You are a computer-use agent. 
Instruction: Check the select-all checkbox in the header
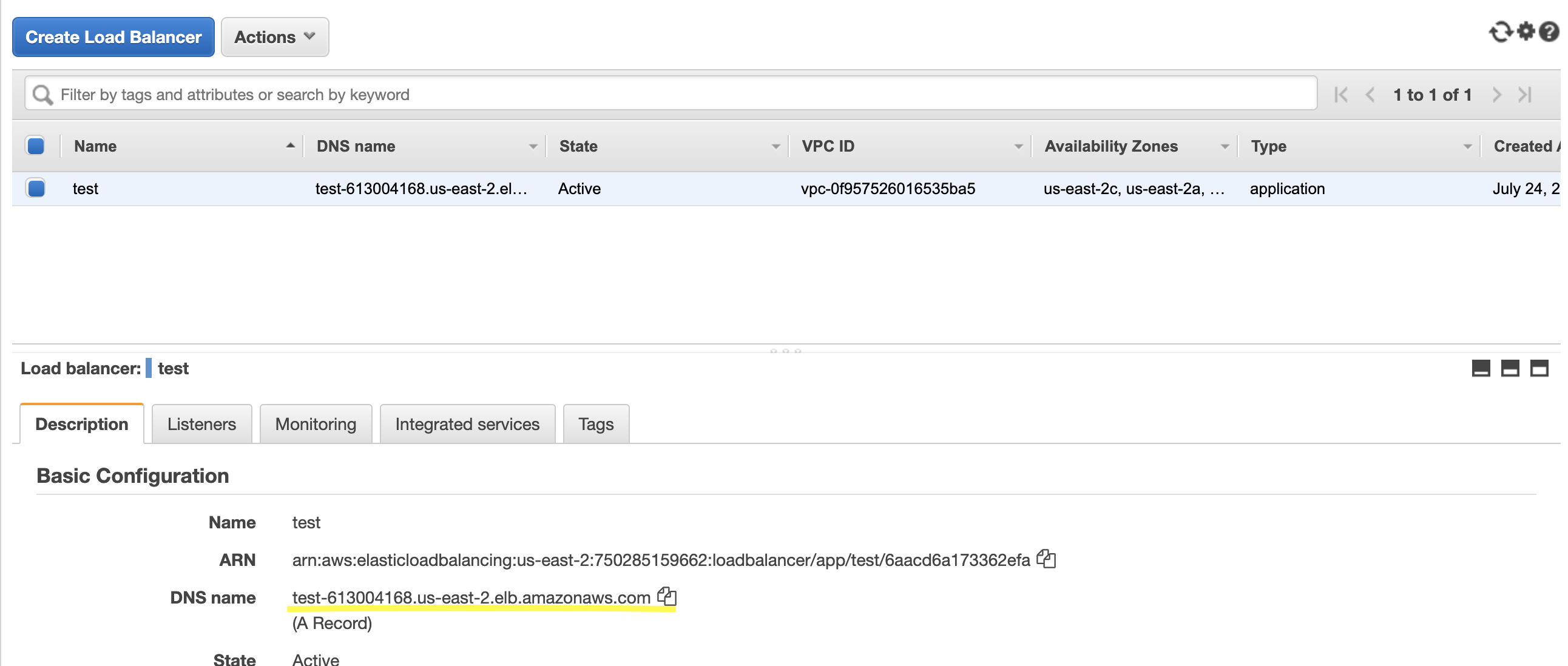[35, 146]
